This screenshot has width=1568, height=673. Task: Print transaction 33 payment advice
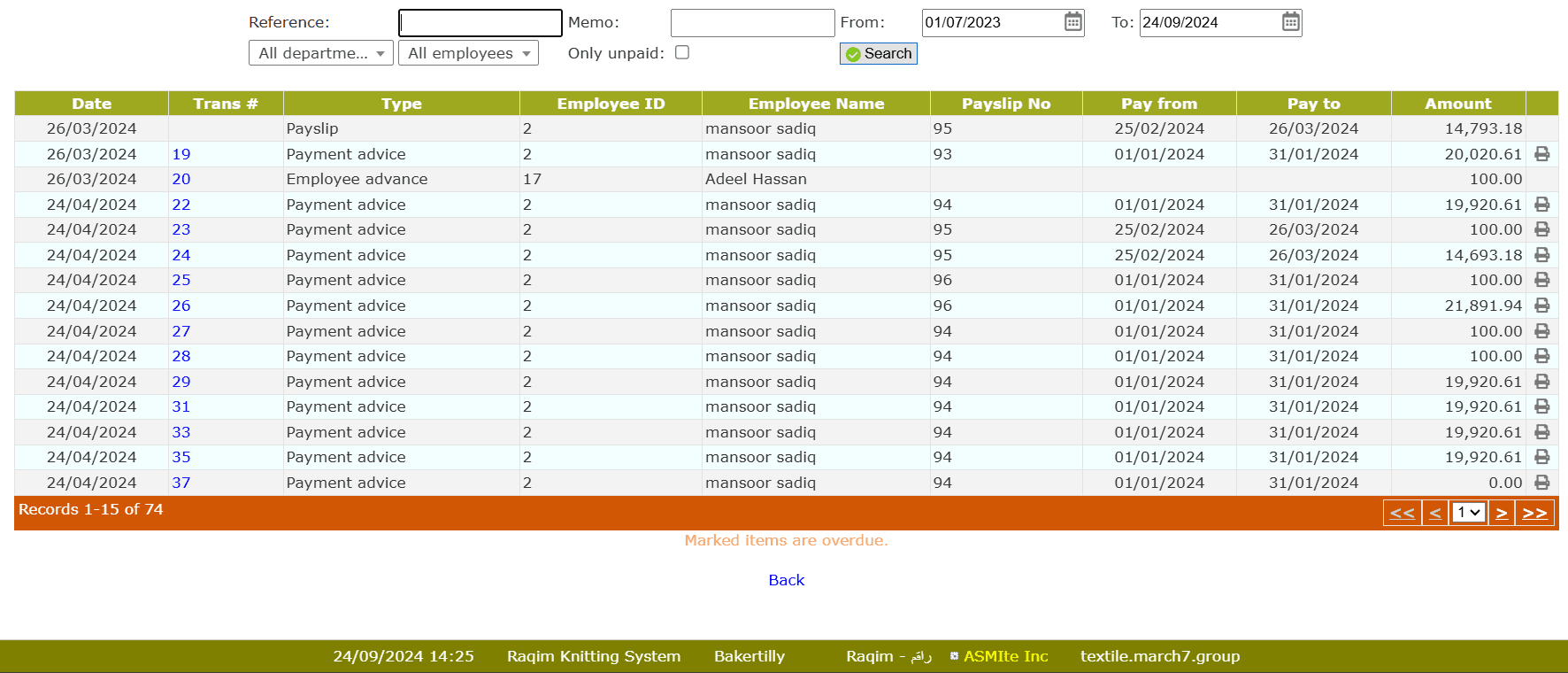1541,432
